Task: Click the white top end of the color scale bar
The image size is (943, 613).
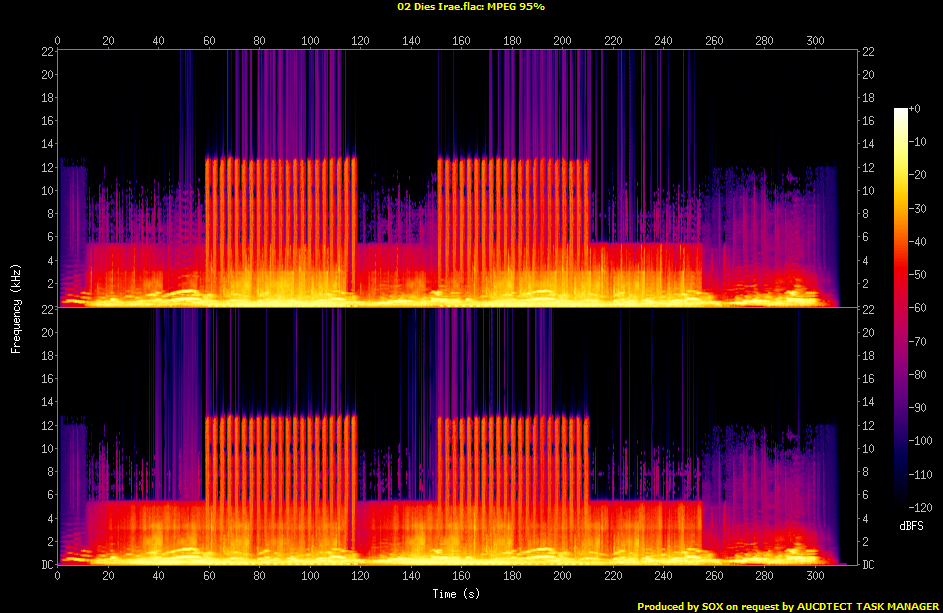Action: (x=900, y=111)
